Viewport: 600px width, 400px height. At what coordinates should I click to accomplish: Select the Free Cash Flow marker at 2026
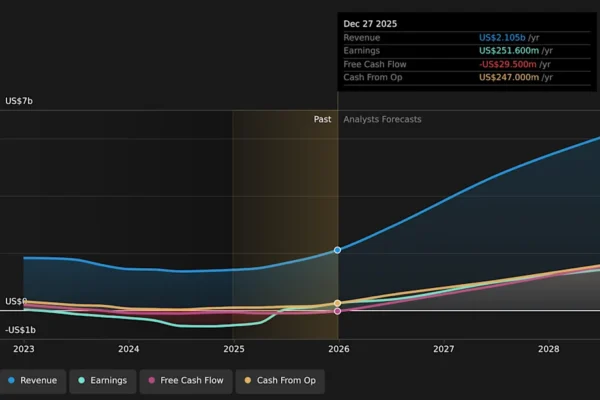338,311
